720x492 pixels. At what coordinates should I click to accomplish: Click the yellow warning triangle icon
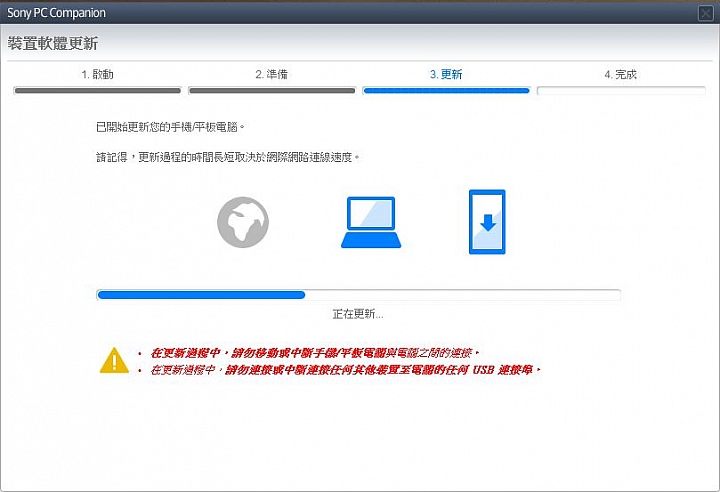[x=114, y=361]
